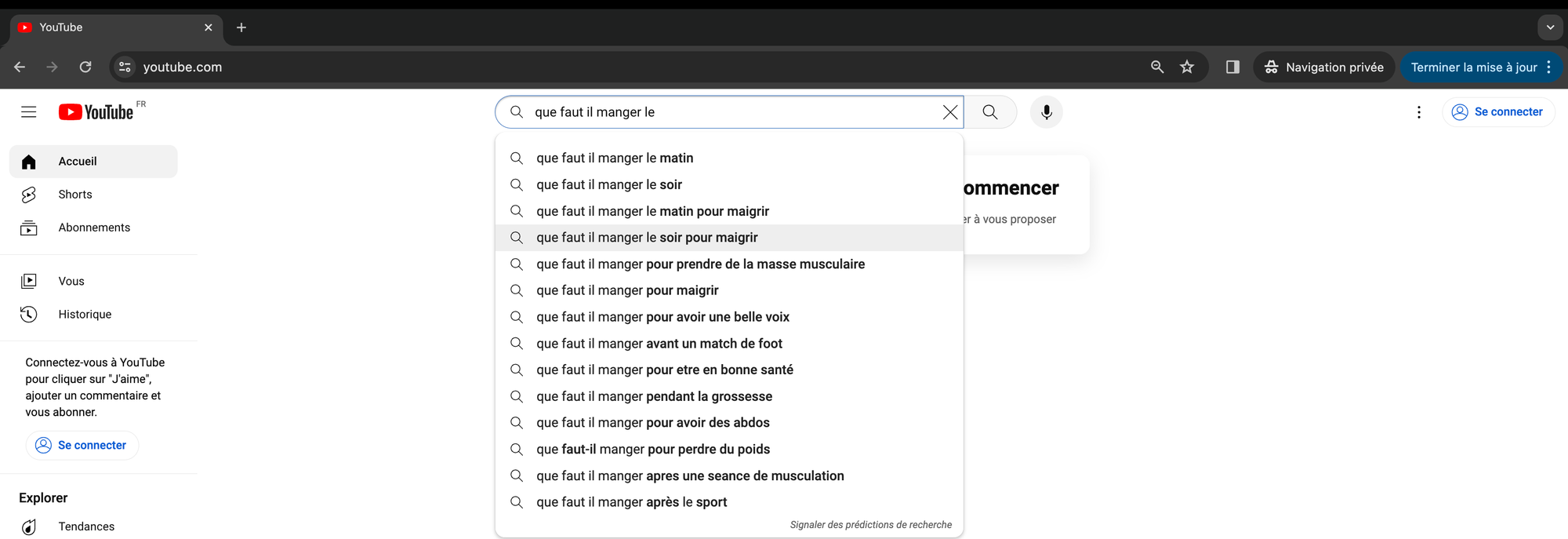Open the hamburger guide menu
The width and height of the screenshot is (1568, 539).
tap(29, 112)
